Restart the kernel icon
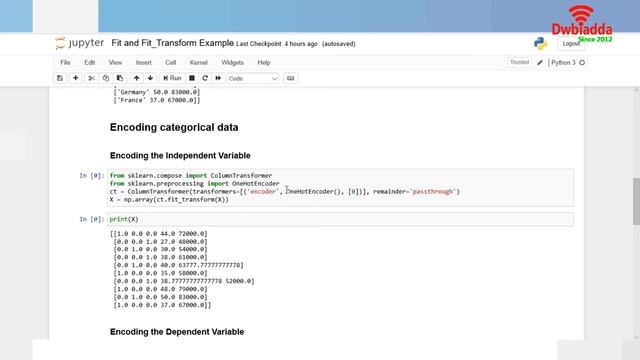The image size is (640, 360). point(205,78)
